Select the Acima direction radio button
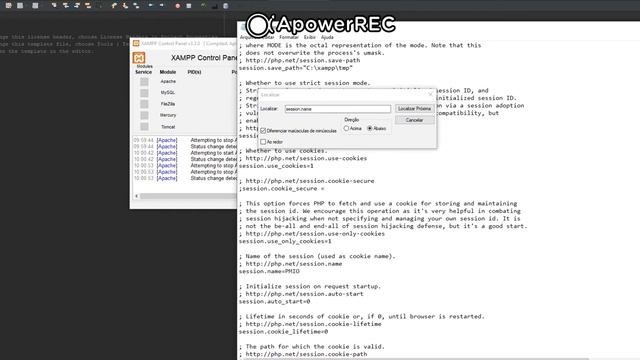This screenshot has width=640, height=360. tap(346, 129)
